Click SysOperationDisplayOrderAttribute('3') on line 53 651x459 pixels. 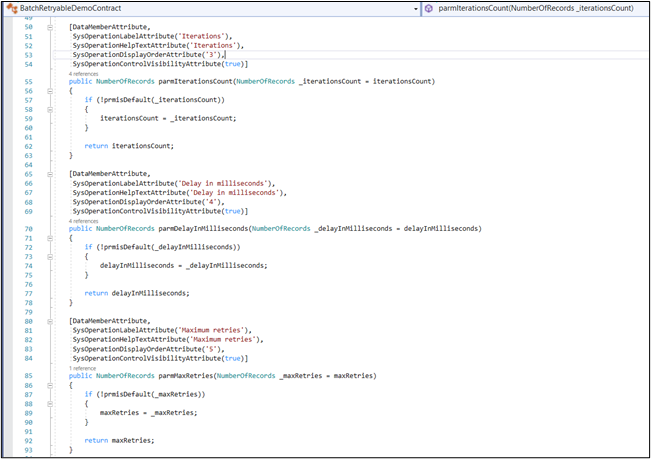click(147, 55)
